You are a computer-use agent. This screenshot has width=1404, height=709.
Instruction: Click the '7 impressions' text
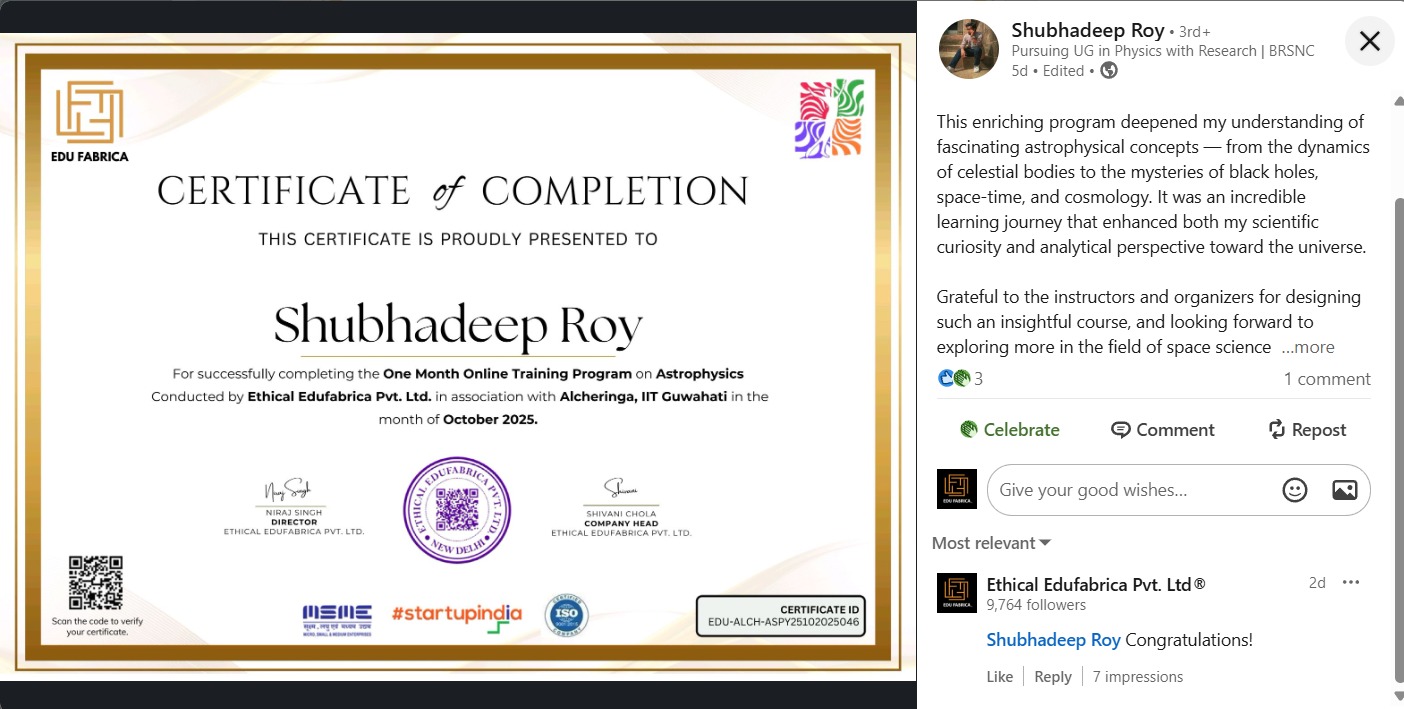[1138, 677]
